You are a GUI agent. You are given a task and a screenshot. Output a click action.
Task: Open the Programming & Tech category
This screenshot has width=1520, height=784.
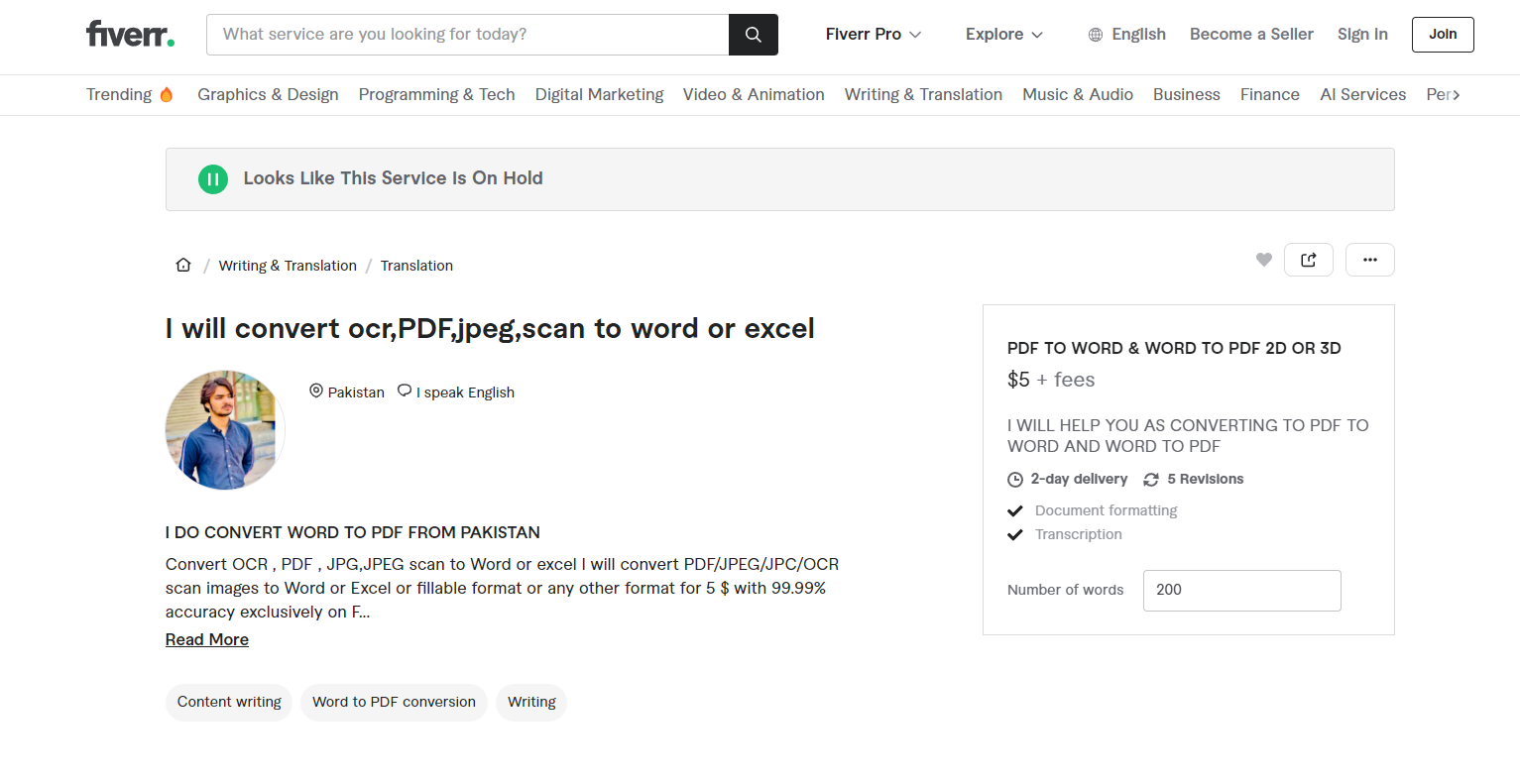(x=436, y=95)
